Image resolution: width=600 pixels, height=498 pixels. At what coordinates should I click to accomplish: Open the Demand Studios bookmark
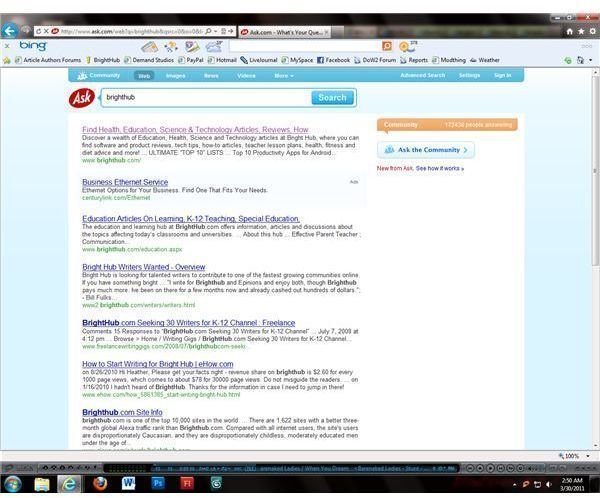pos(149,60)
